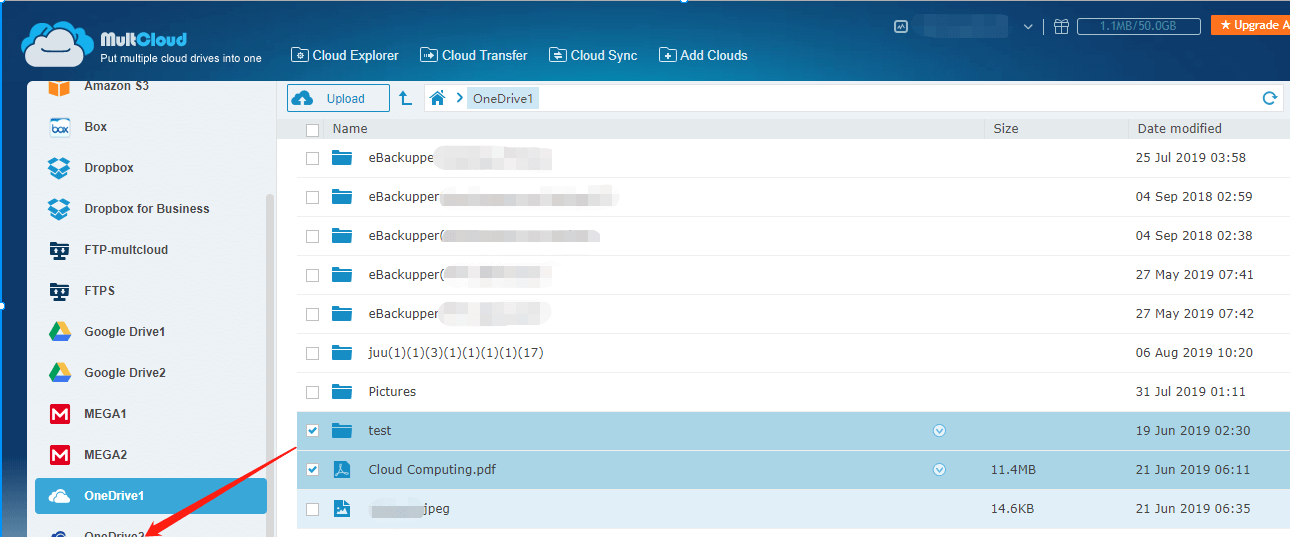
Task: Expand options arrow for test folder
Action: [939, 431]
